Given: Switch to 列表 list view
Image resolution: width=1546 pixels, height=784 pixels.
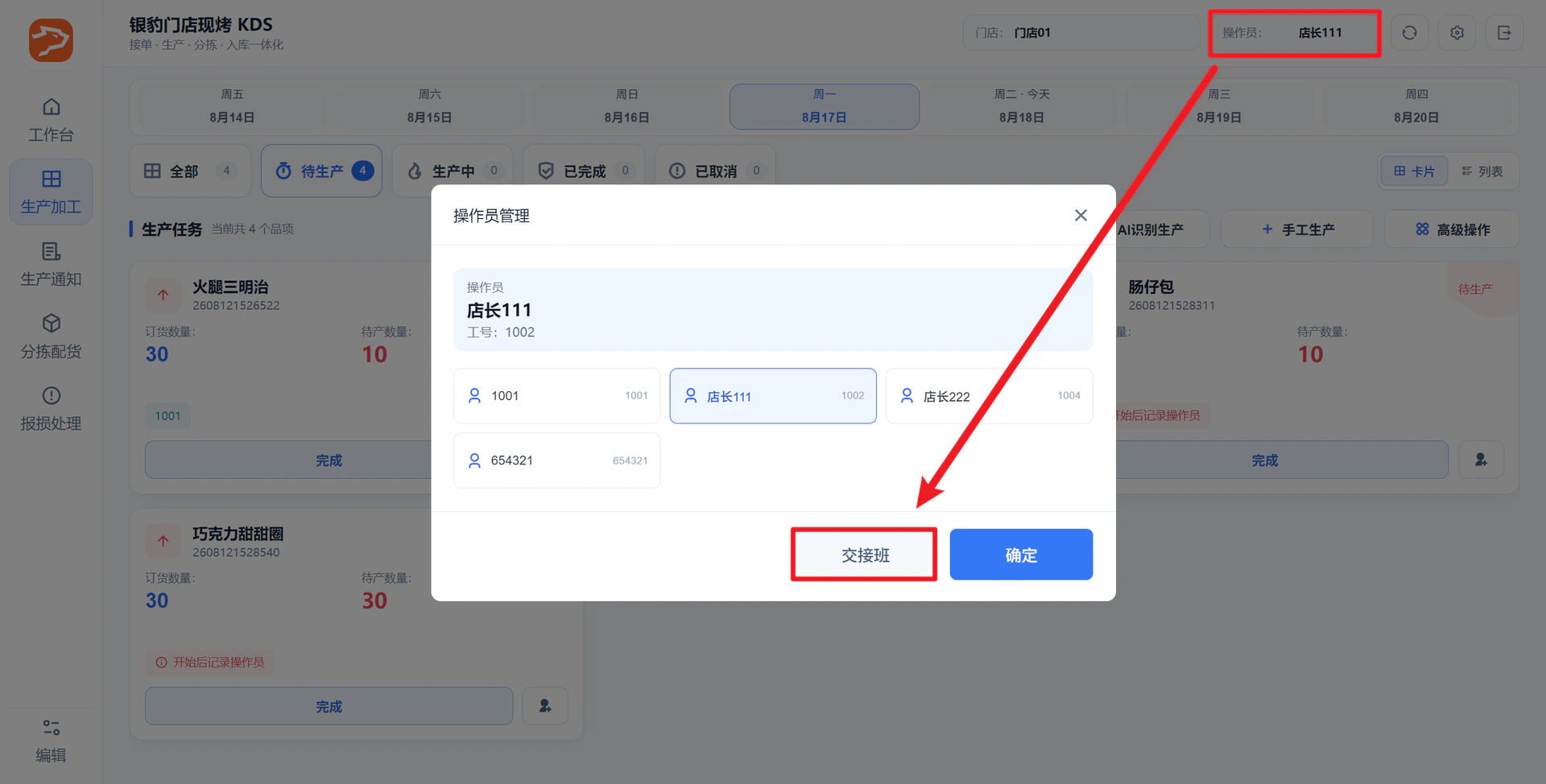Looking at the screenshot, I should point(1482,171).
